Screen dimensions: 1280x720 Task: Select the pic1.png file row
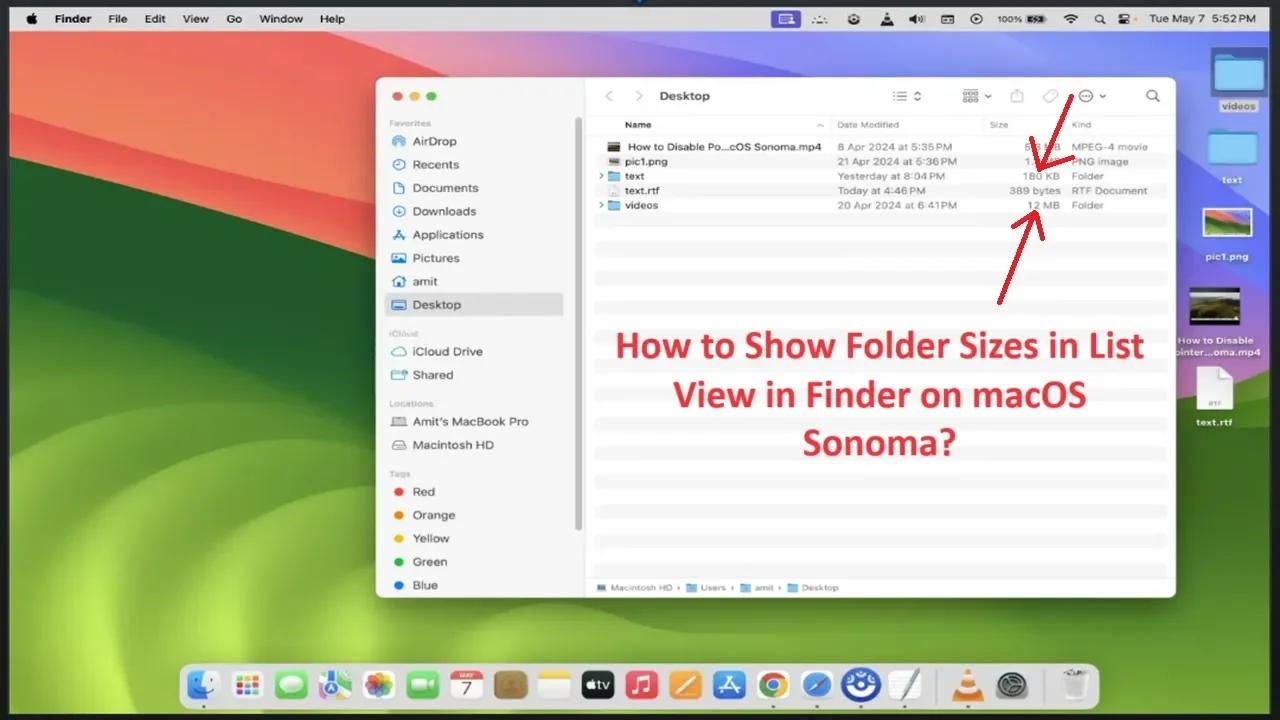click(x=880, y=161)
